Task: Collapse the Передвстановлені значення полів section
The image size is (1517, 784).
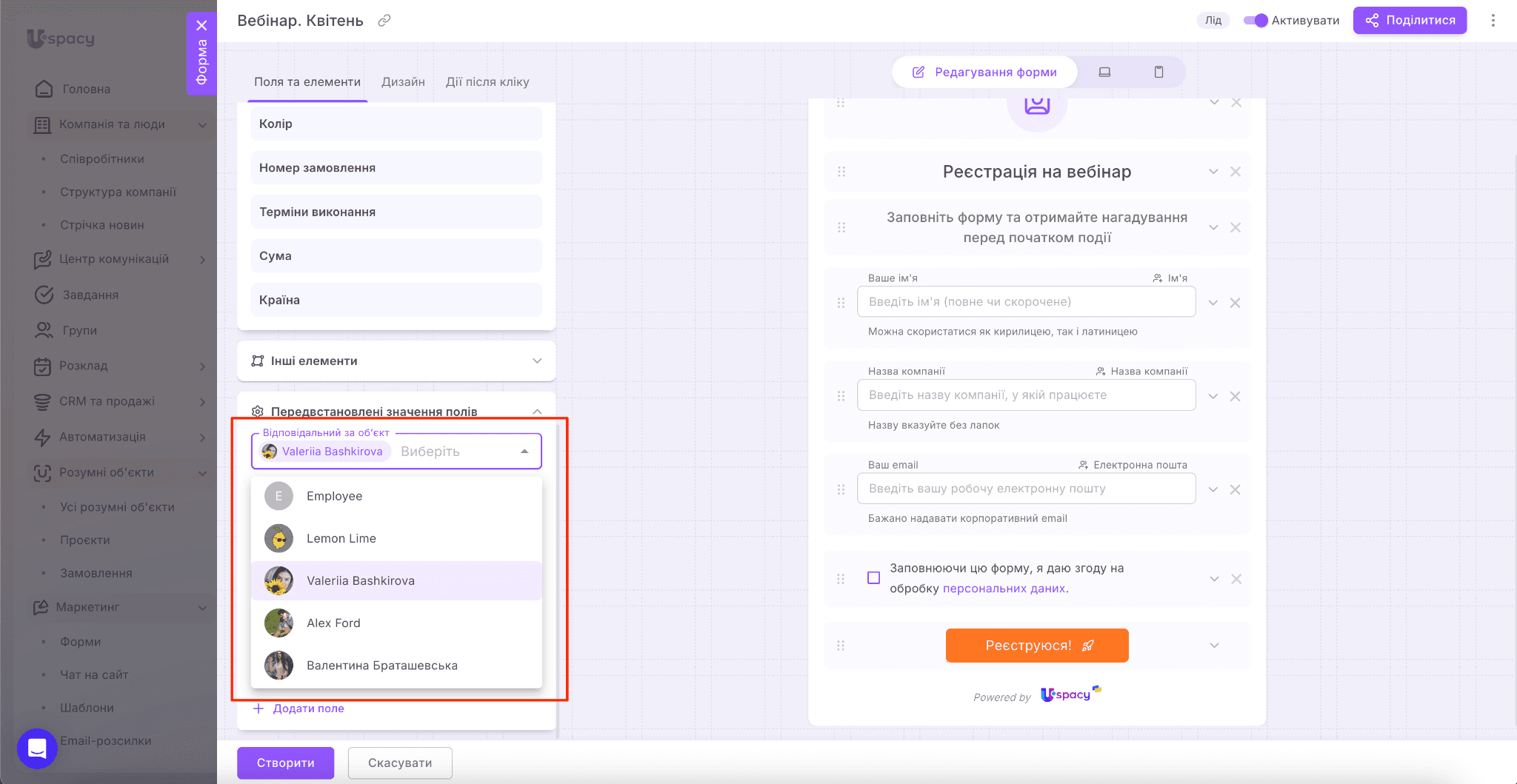Action: 537,412
